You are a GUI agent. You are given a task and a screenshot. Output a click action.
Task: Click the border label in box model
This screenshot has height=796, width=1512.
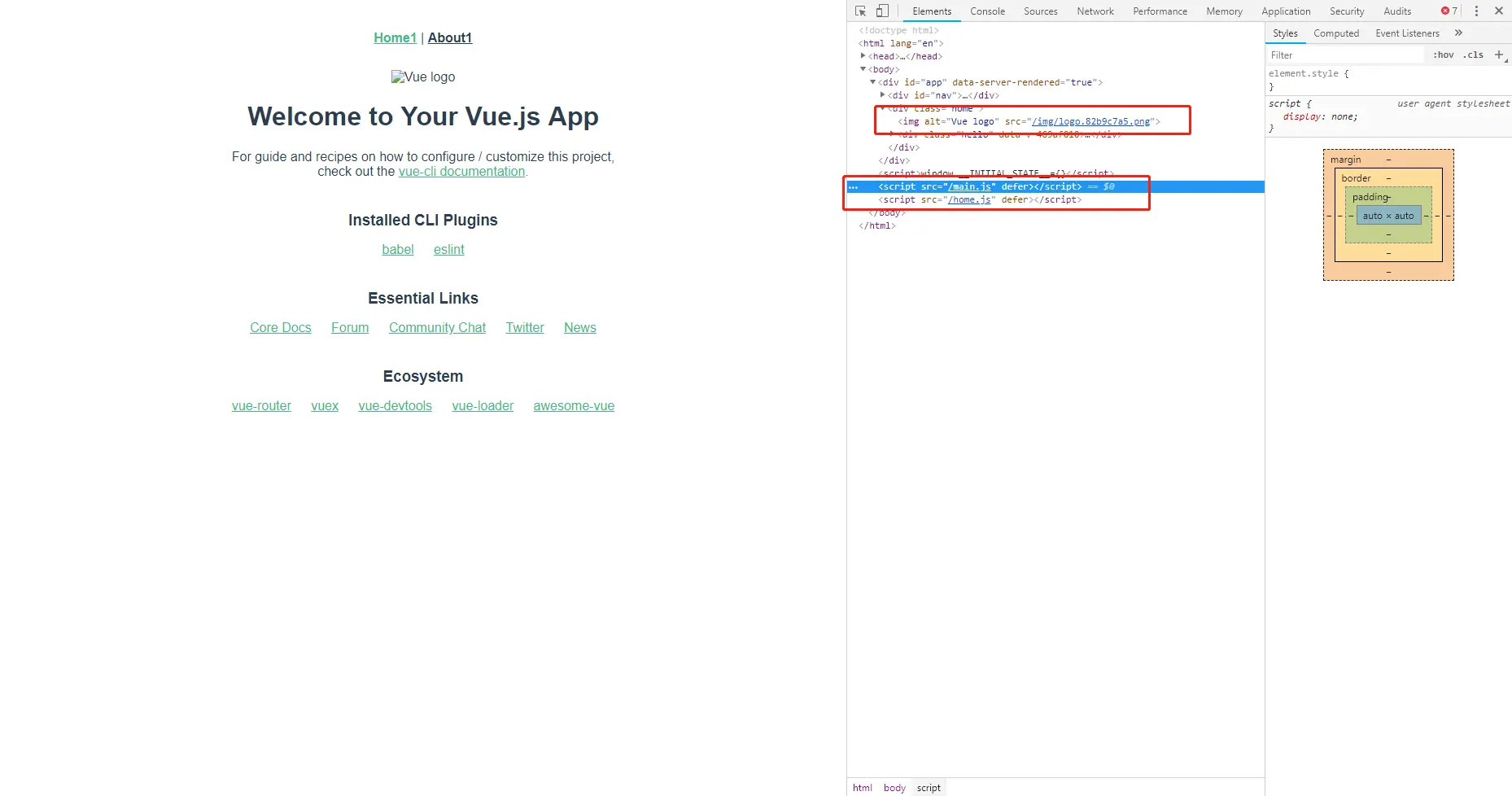(1356, 178)
